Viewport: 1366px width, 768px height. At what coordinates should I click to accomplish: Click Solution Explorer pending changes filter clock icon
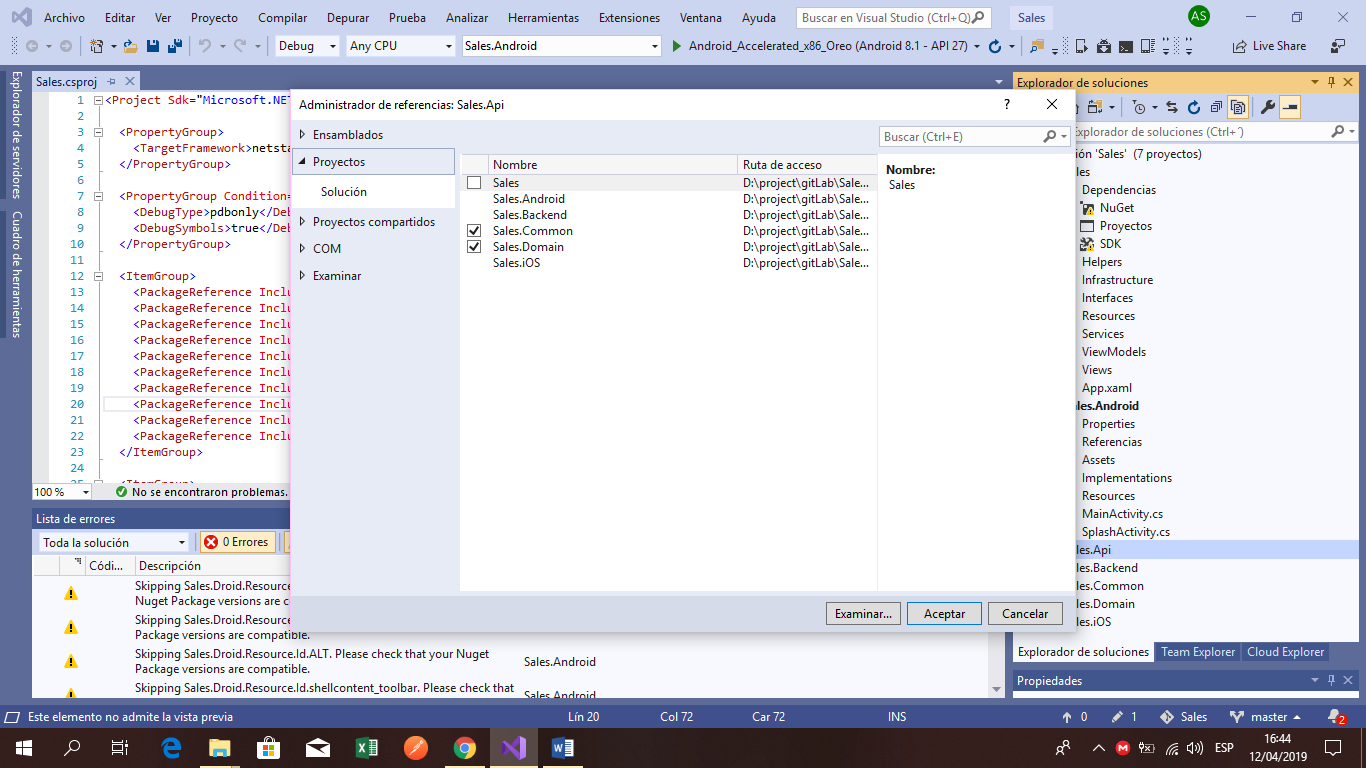pyautogui.click(x=1139, y=107)
